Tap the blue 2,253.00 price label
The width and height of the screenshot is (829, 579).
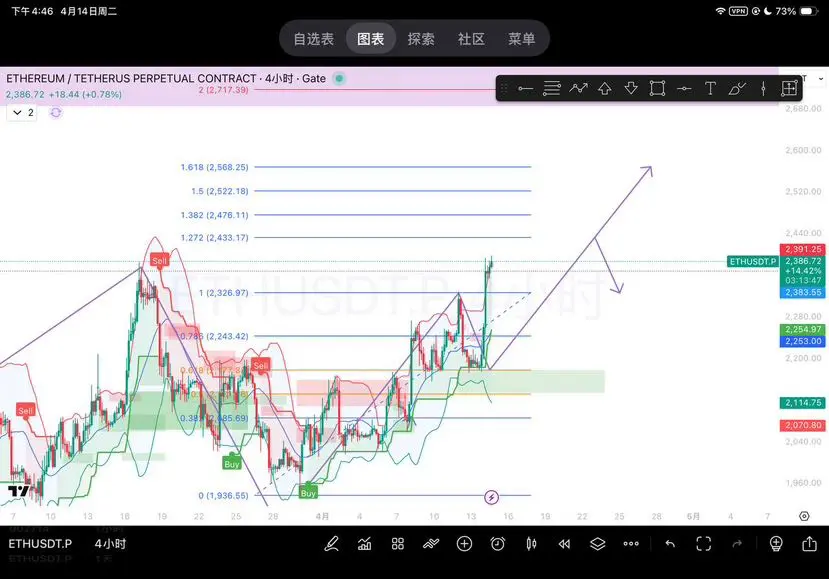[x=803, y=341]
